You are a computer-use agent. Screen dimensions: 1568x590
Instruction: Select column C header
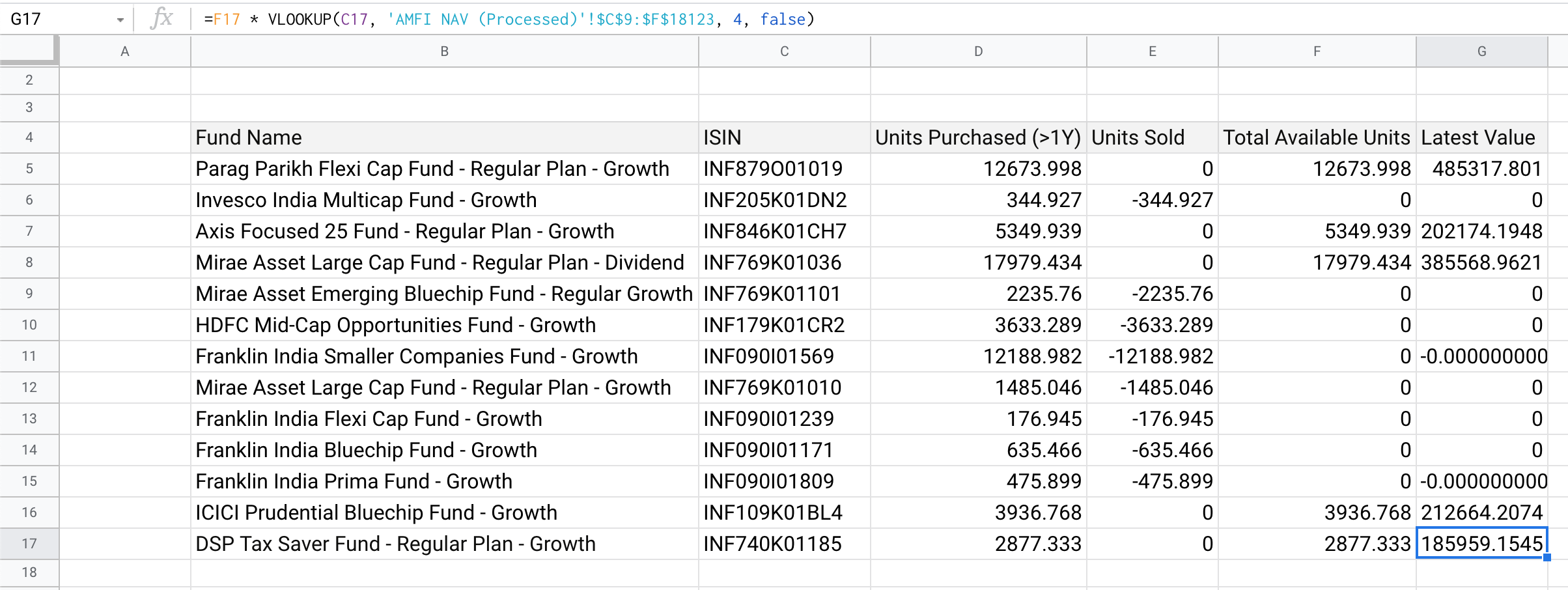[785, 51]
